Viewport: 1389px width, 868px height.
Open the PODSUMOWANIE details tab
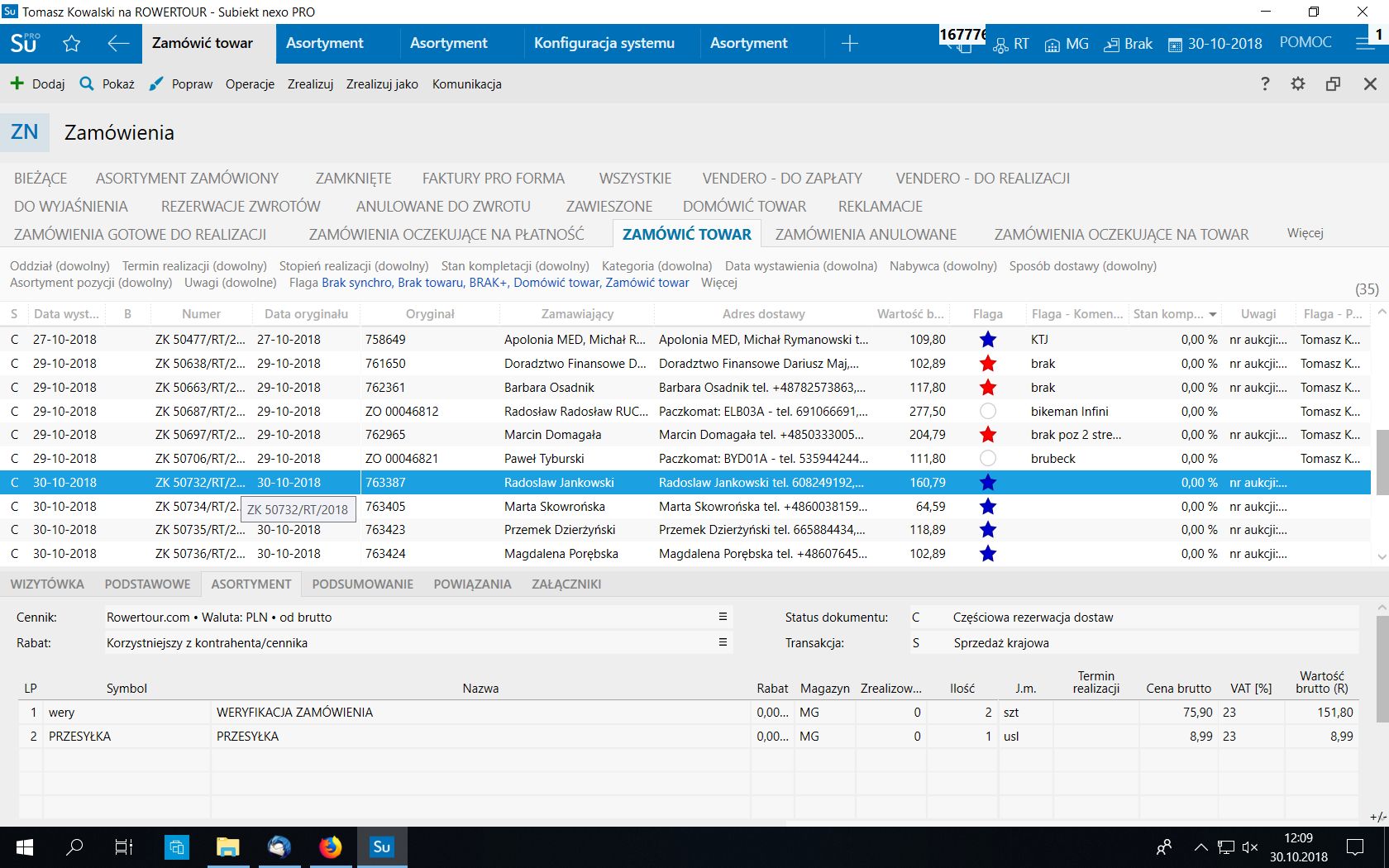coord(362,584)
